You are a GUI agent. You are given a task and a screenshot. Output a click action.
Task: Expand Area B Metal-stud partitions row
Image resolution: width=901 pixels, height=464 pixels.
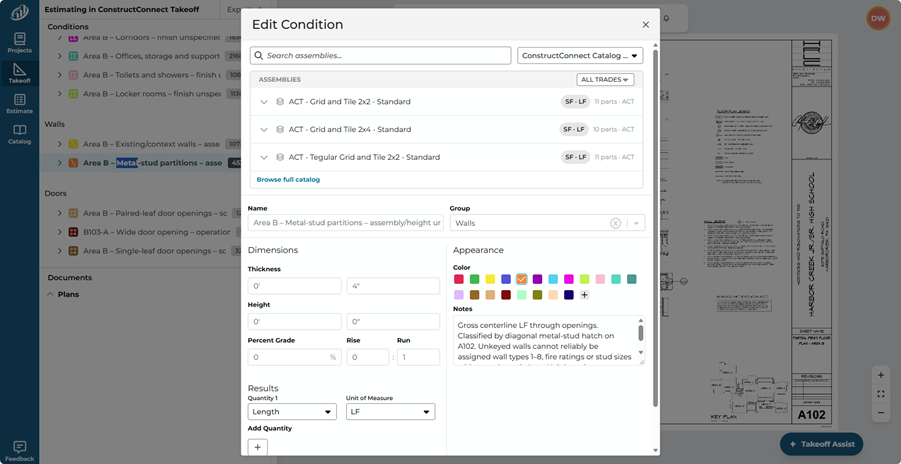pos(60,163)
